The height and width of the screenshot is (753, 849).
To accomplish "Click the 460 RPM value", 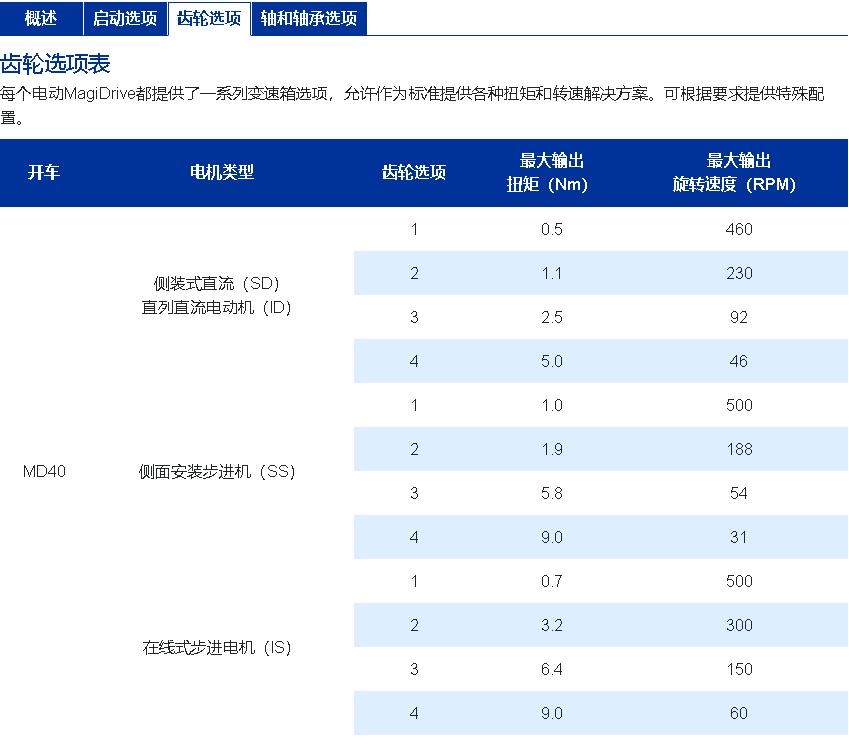I will click(739, 229).
